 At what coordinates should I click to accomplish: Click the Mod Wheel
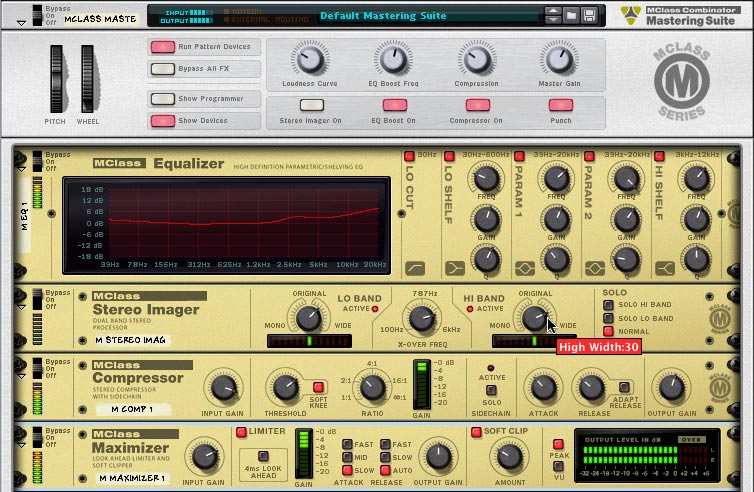coord(88,79)
